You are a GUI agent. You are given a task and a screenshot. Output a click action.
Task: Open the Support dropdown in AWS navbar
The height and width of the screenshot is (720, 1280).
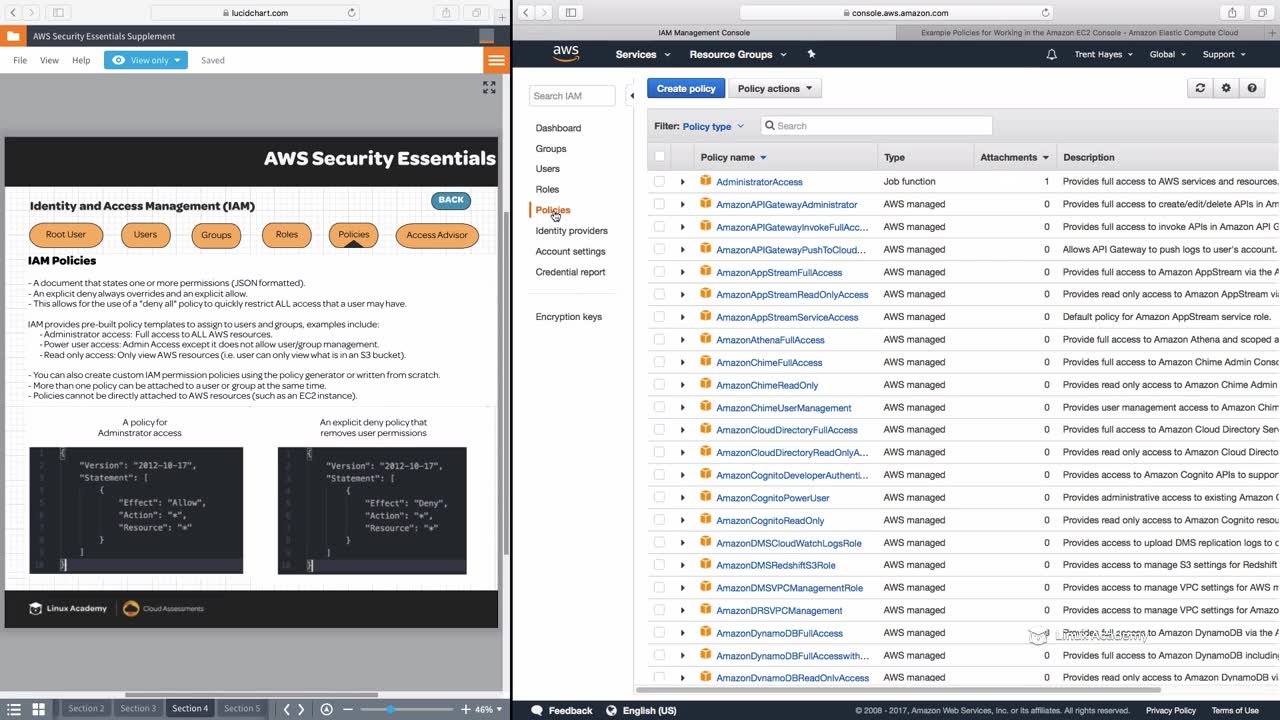pyautogui.click(x=1224, y=54)
